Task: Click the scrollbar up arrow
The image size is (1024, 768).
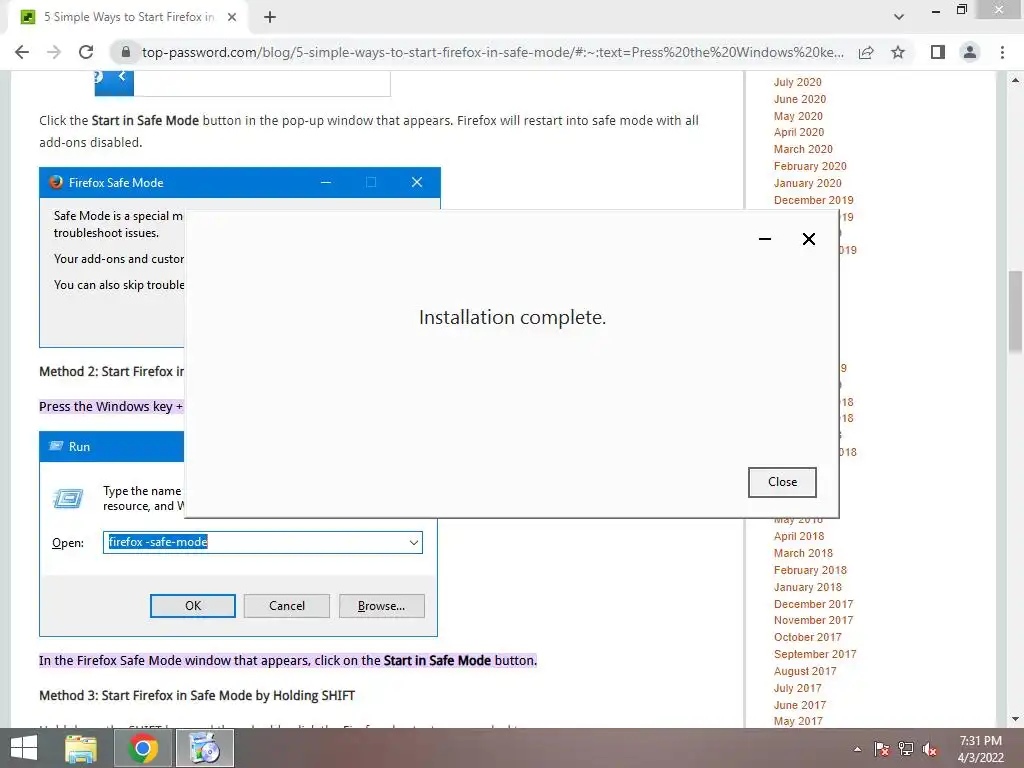Action: 1015,80
